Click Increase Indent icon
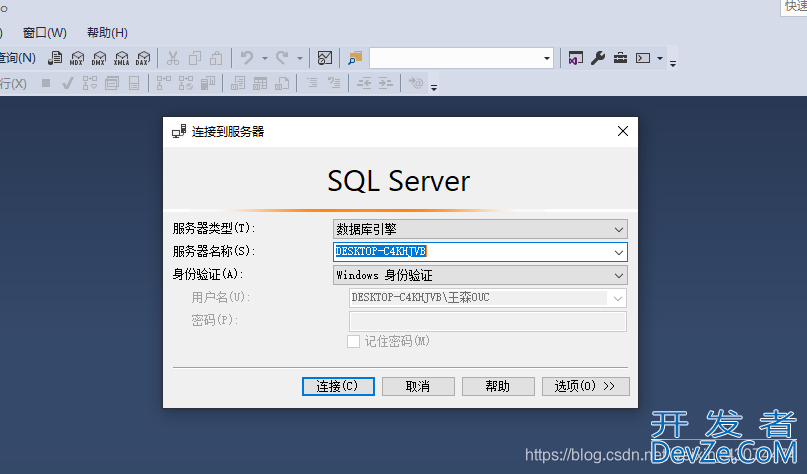This screenshot has width=807, height=474. [x=386, y=83]
